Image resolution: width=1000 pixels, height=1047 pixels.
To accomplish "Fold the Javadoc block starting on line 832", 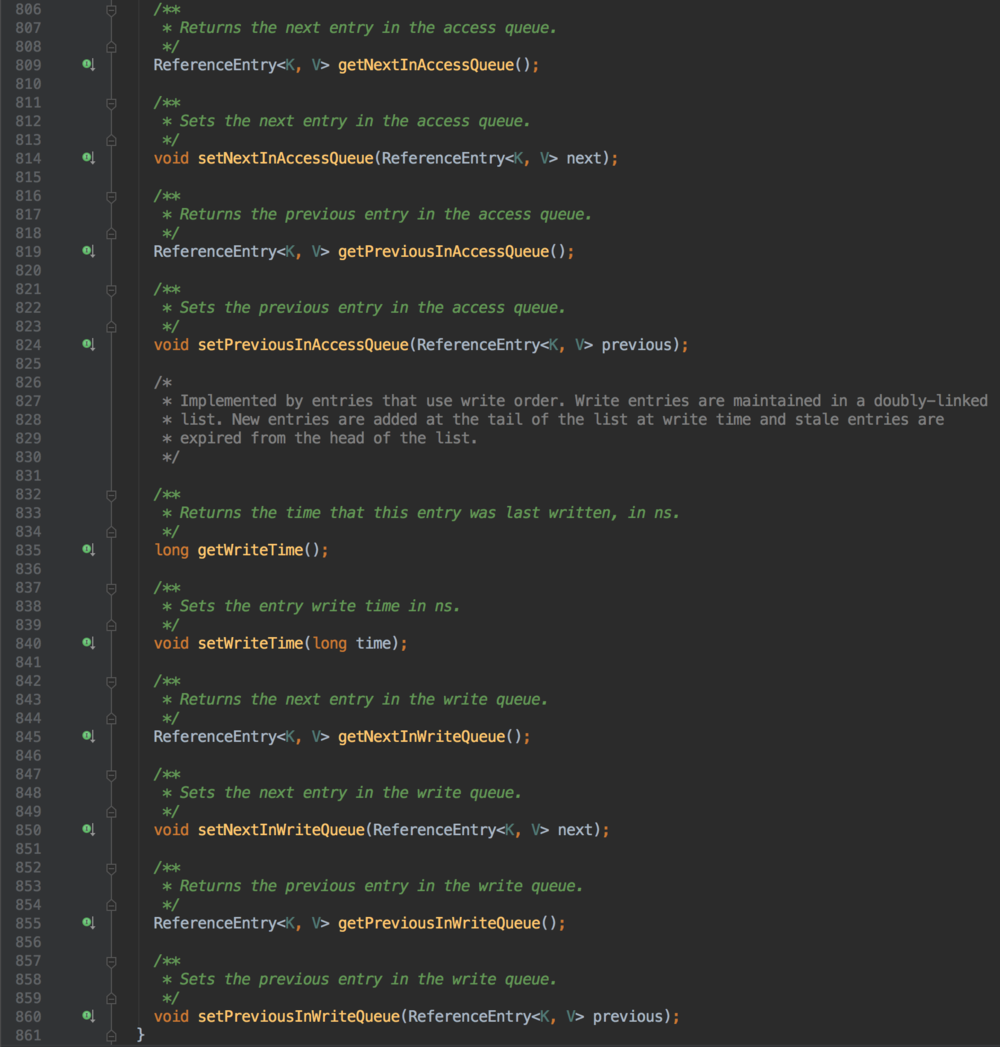I will 111,494.
